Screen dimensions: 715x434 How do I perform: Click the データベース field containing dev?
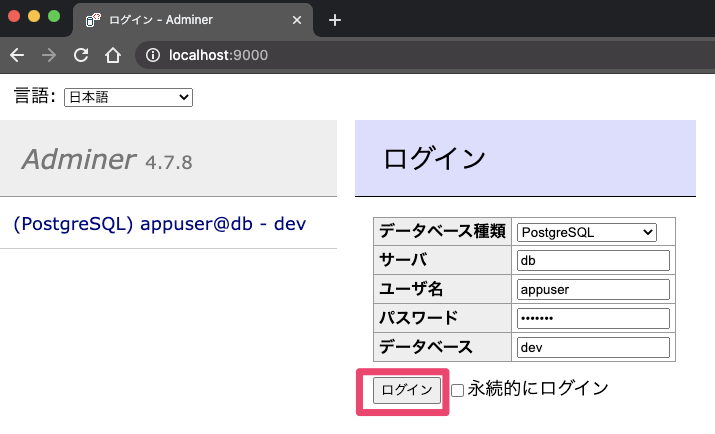point(593,347)
